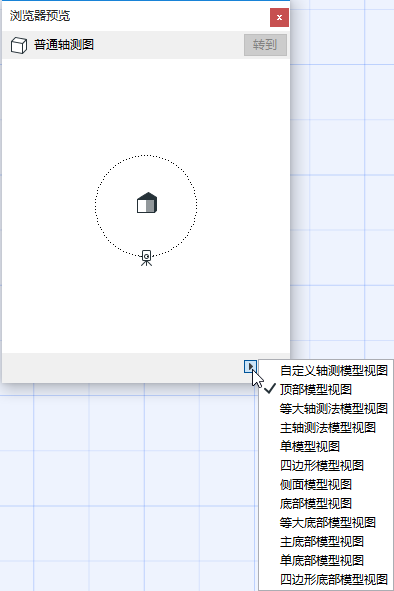394x591 pixels.
Task: Pick 四边形模型视图 from the list
Action: 326,465
